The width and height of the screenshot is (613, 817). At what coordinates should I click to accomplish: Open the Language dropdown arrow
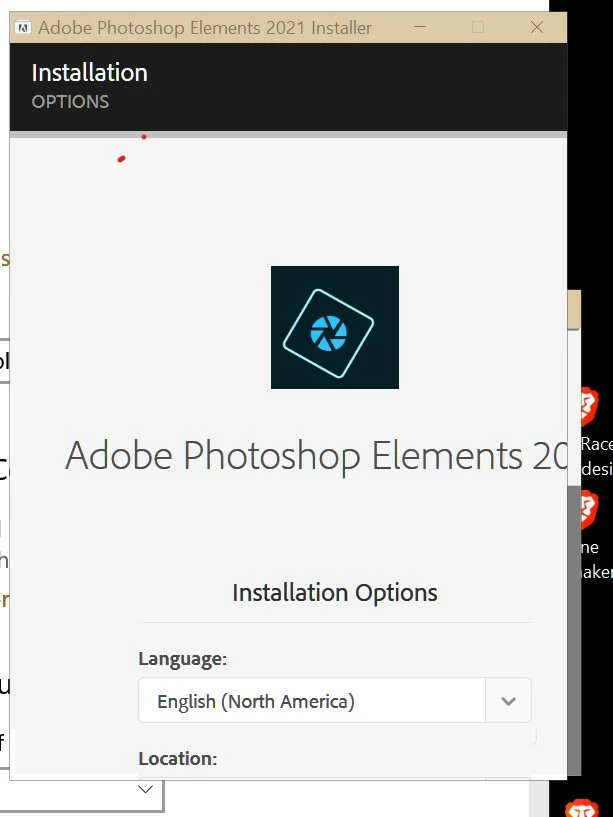click(508, 701)
